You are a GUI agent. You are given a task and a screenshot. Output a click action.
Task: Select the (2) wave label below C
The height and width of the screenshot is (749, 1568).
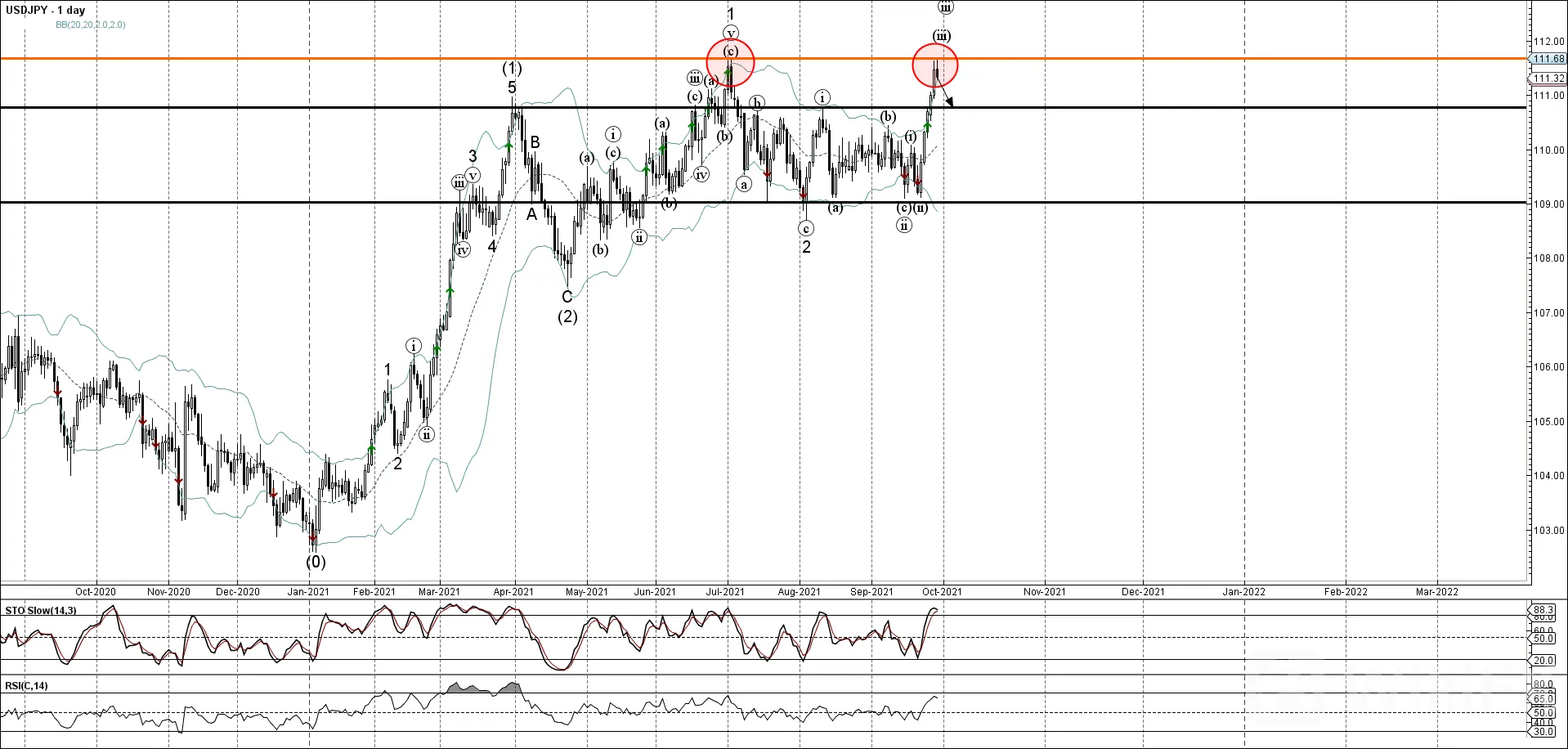567,316
